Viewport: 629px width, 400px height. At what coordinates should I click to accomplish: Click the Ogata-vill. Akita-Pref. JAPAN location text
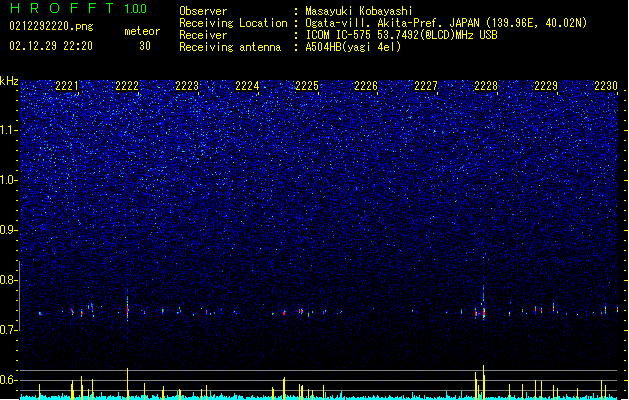[x=446, y=23]
